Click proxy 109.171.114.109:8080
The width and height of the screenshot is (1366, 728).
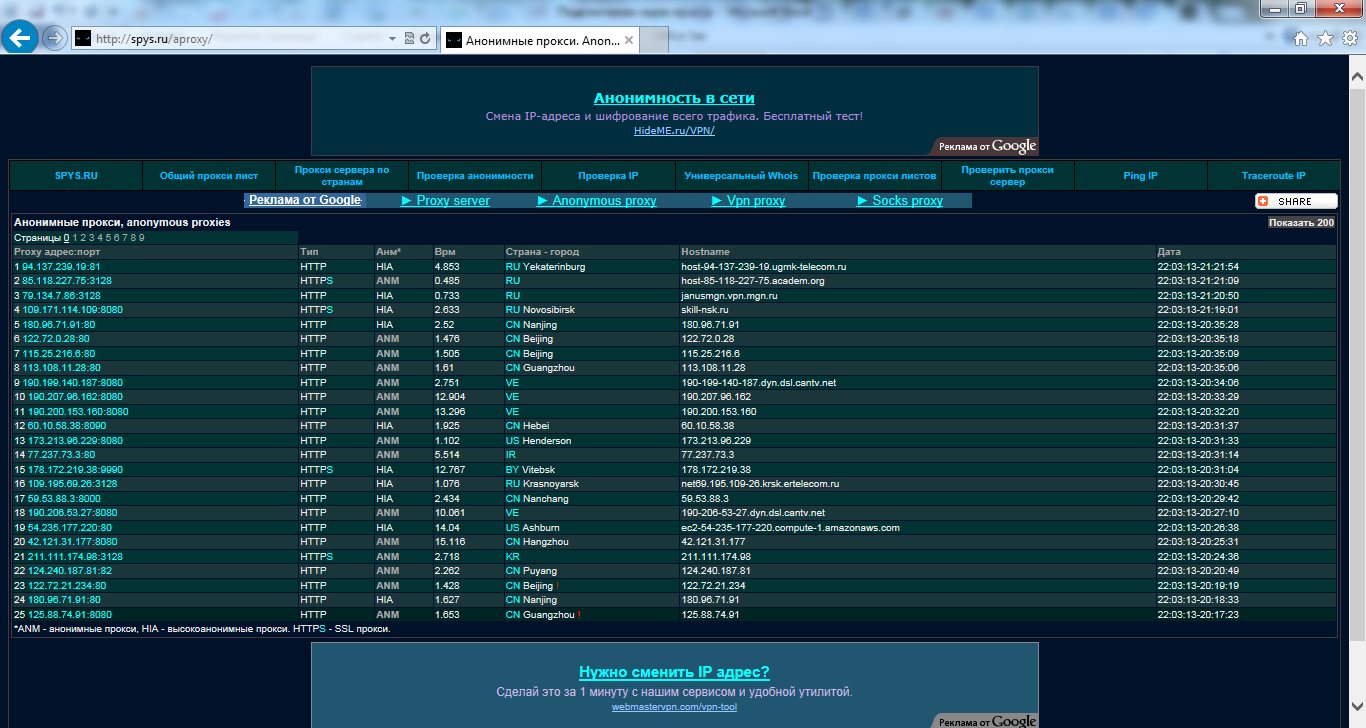tap(73, 310)
